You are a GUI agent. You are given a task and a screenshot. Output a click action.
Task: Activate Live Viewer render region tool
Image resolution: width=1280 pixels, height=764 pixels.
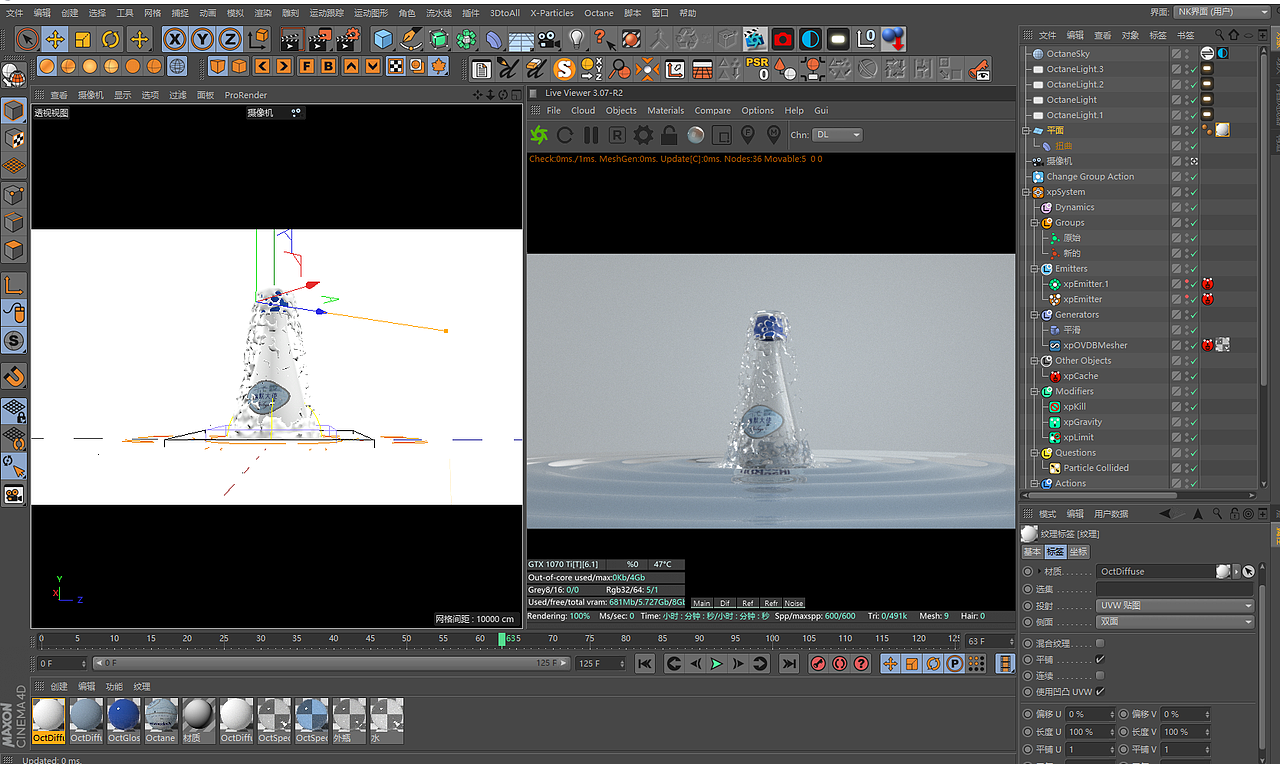coord(722,135)
